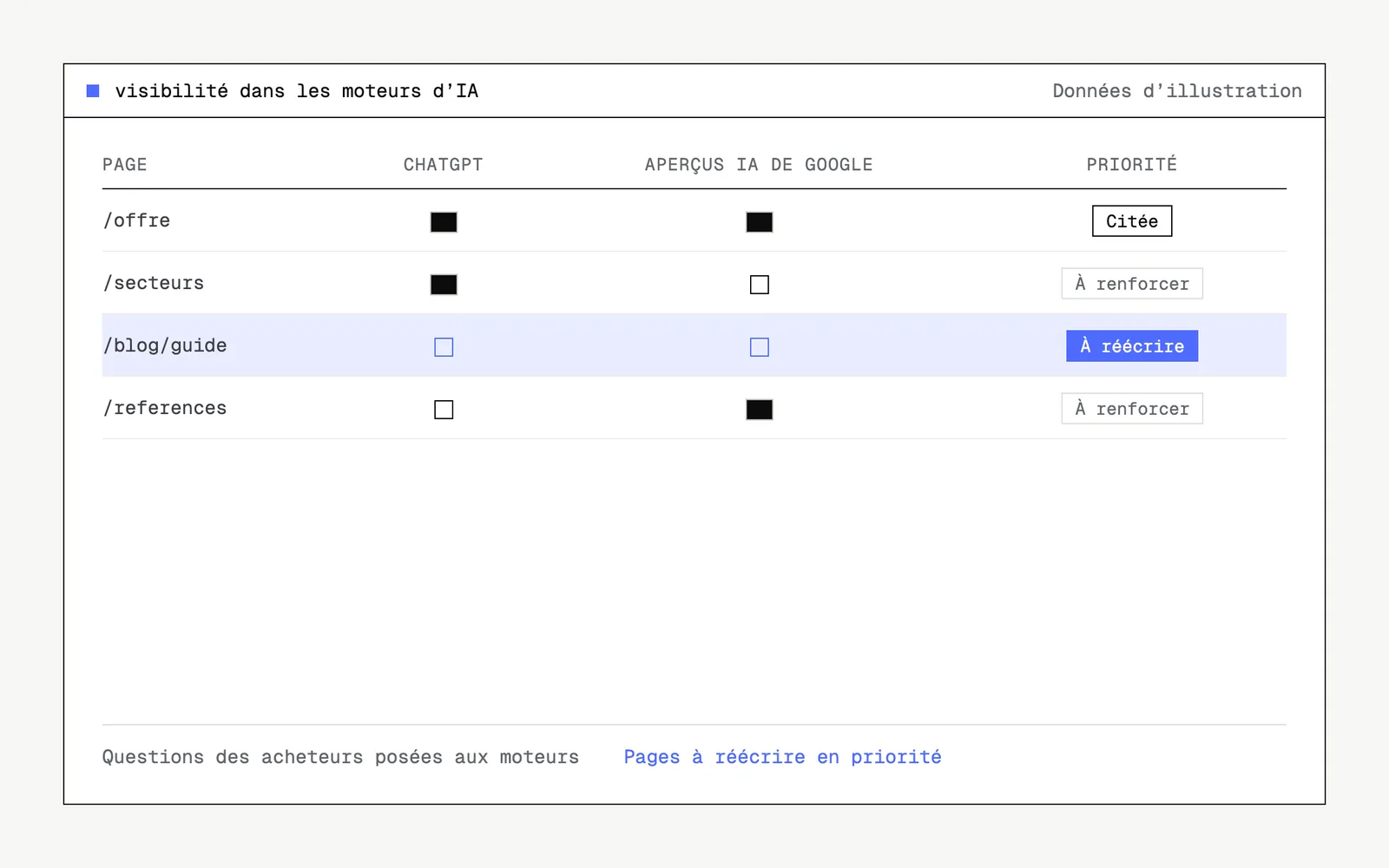Open Questions des acheteurs posées aux moteurs tab
The height and width of the screenshot is (868, 1389).
coord(340,757)
